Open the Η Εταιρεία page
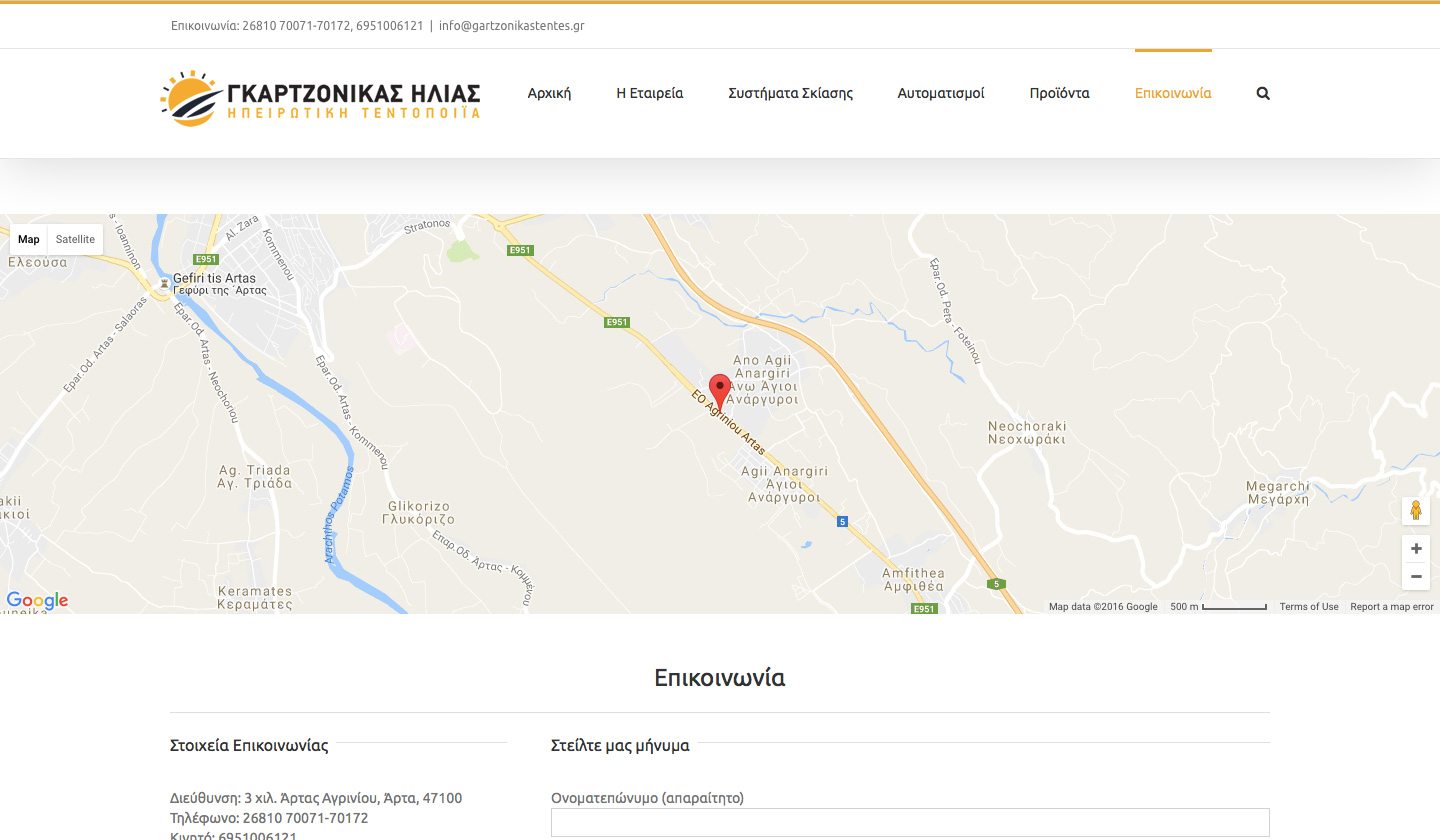1440x840 pixels. coord(649,93)
